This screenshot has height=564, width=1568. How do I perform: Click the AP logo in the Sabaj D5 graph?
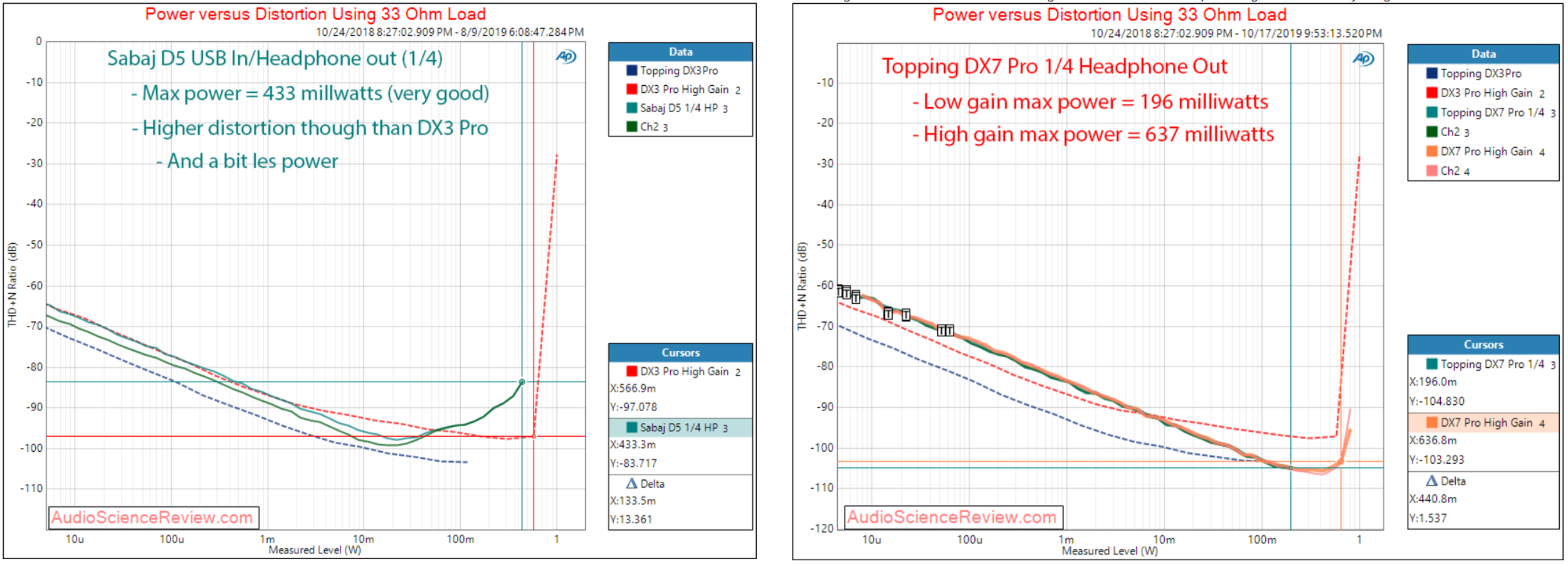(x=566, y=56)
